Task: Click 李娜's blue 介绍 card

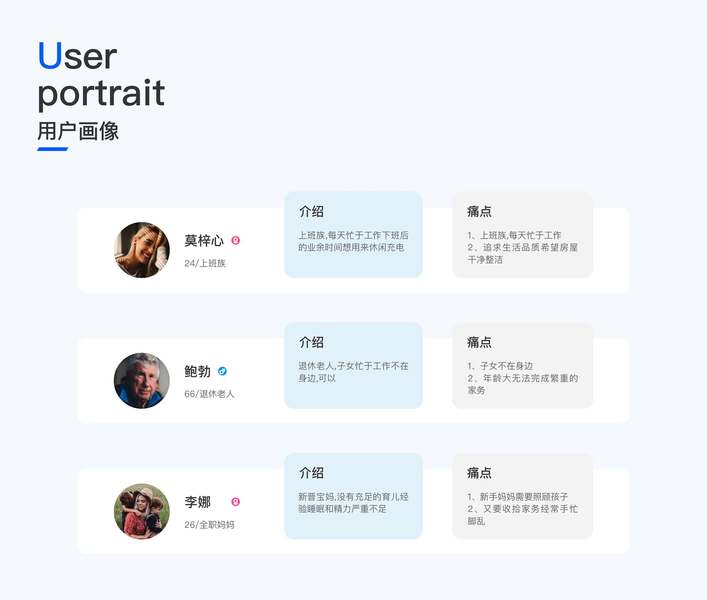Action: [353, 496]
